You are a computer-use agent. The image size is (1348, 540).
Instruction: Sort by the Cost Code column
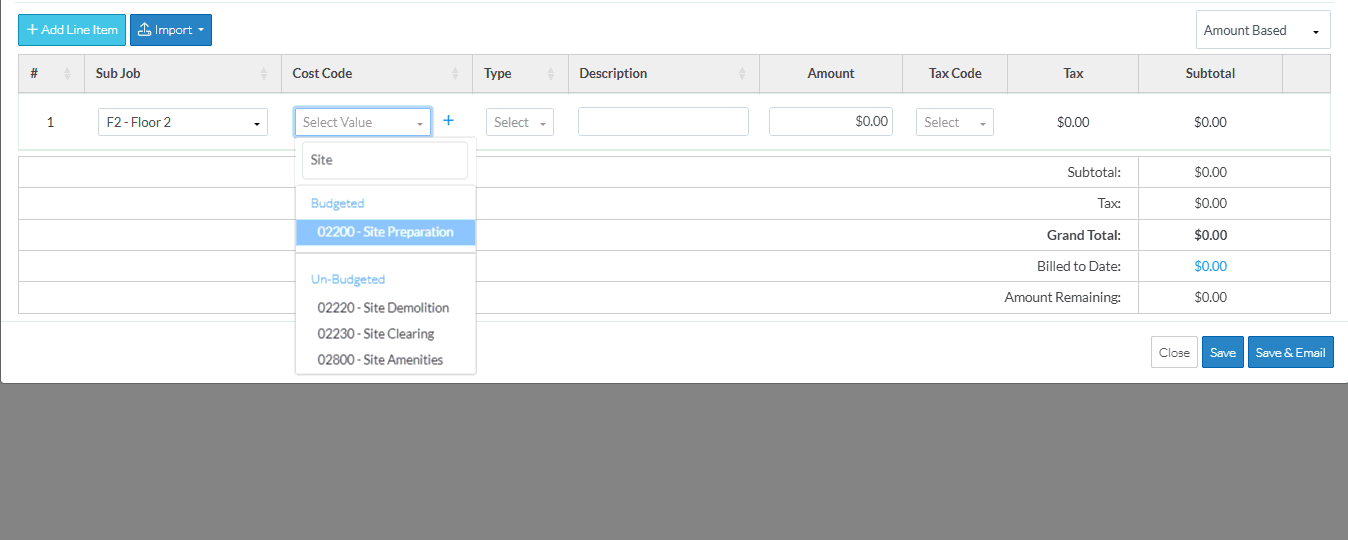pyautogui.click(x=377, y=74)
